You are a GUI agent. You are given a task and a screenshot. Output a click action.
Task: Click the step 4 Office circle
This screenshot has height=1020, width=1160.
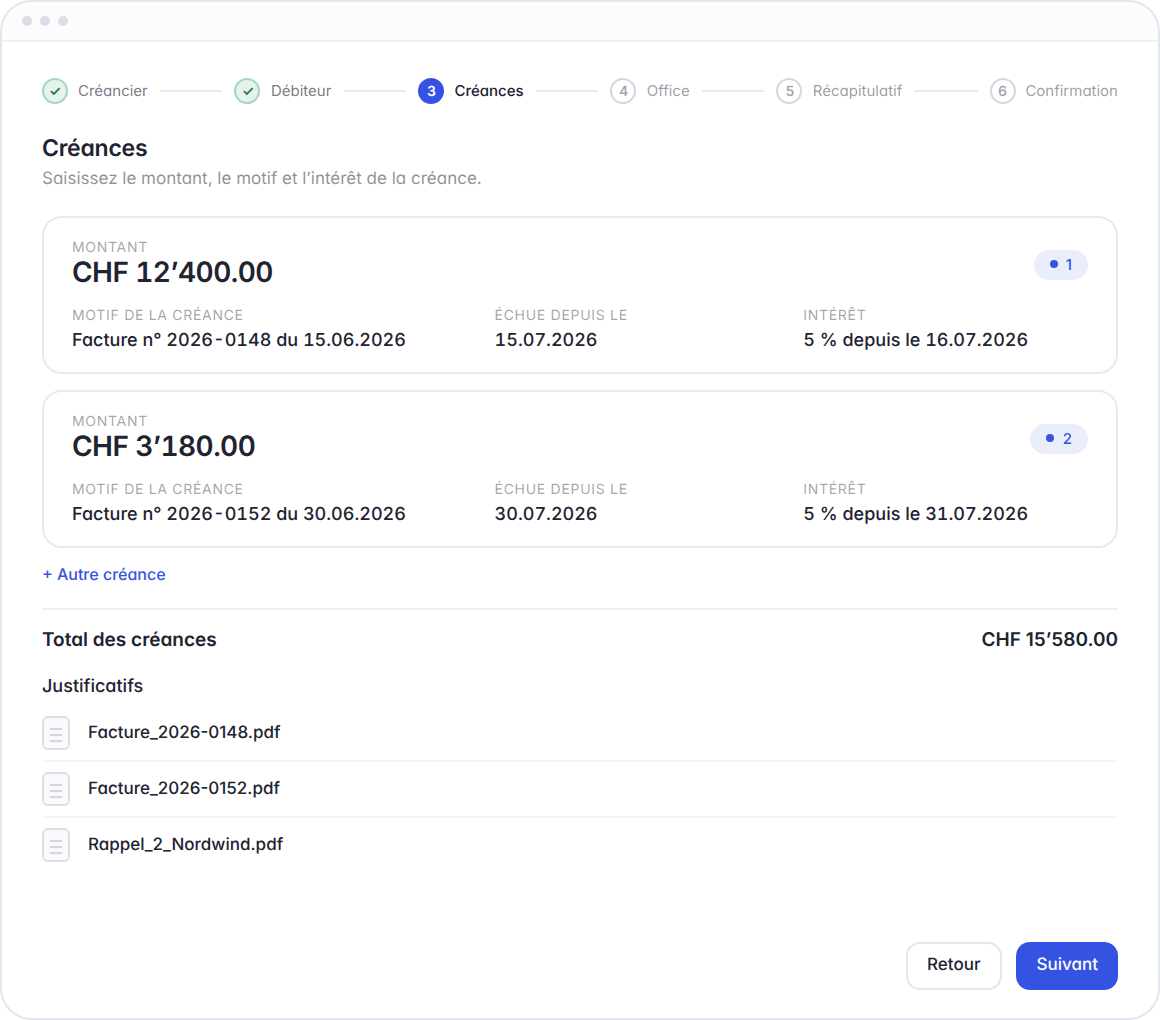623,91
